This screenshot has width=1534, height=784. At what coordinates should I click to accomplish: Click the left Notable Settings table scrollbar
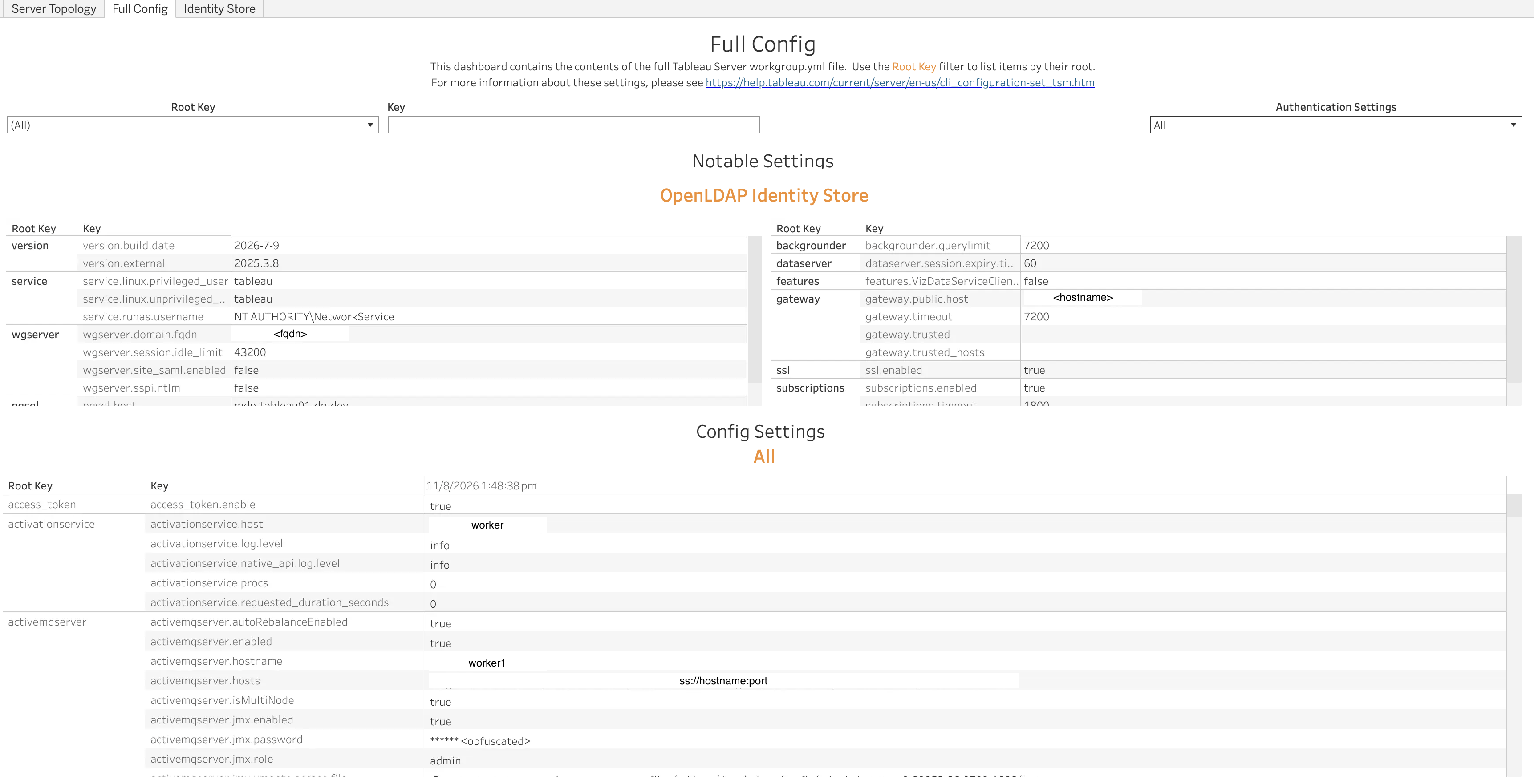[755, 310]
